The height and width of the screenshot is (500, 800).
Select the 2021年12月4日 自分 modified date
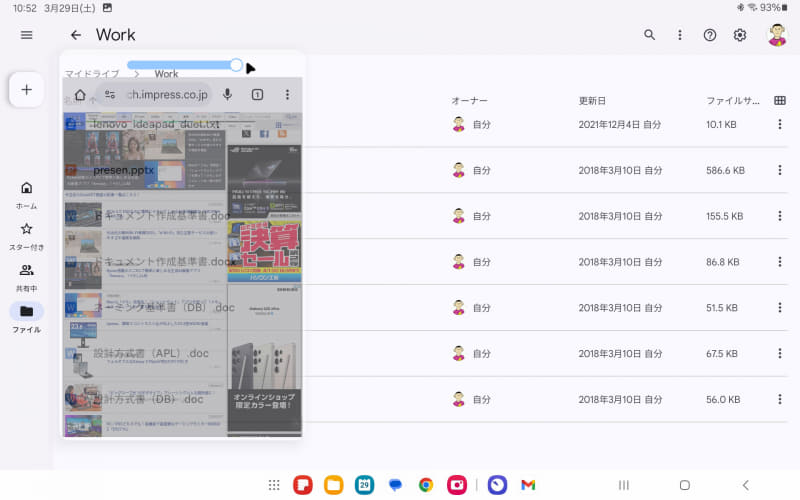point(619,124)
